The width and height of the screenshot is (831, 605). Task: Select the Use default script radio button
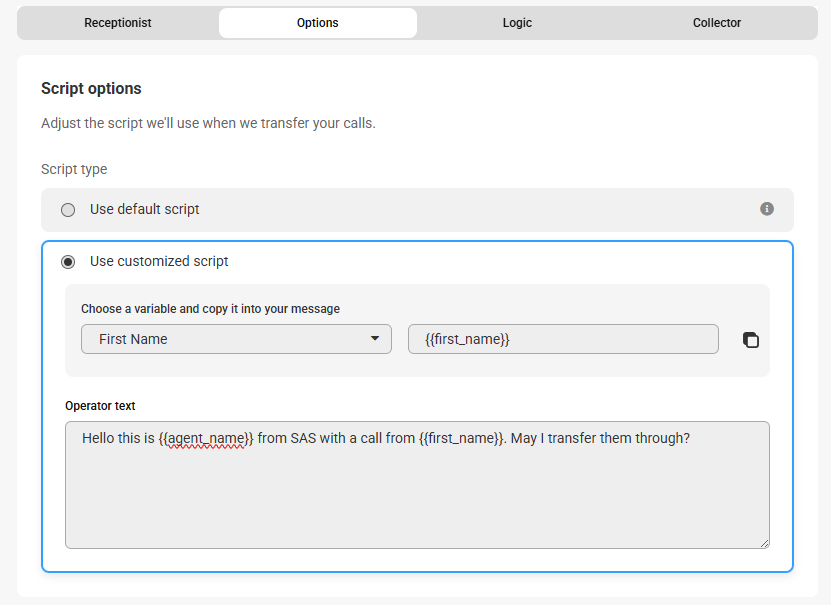coord(68,210)
